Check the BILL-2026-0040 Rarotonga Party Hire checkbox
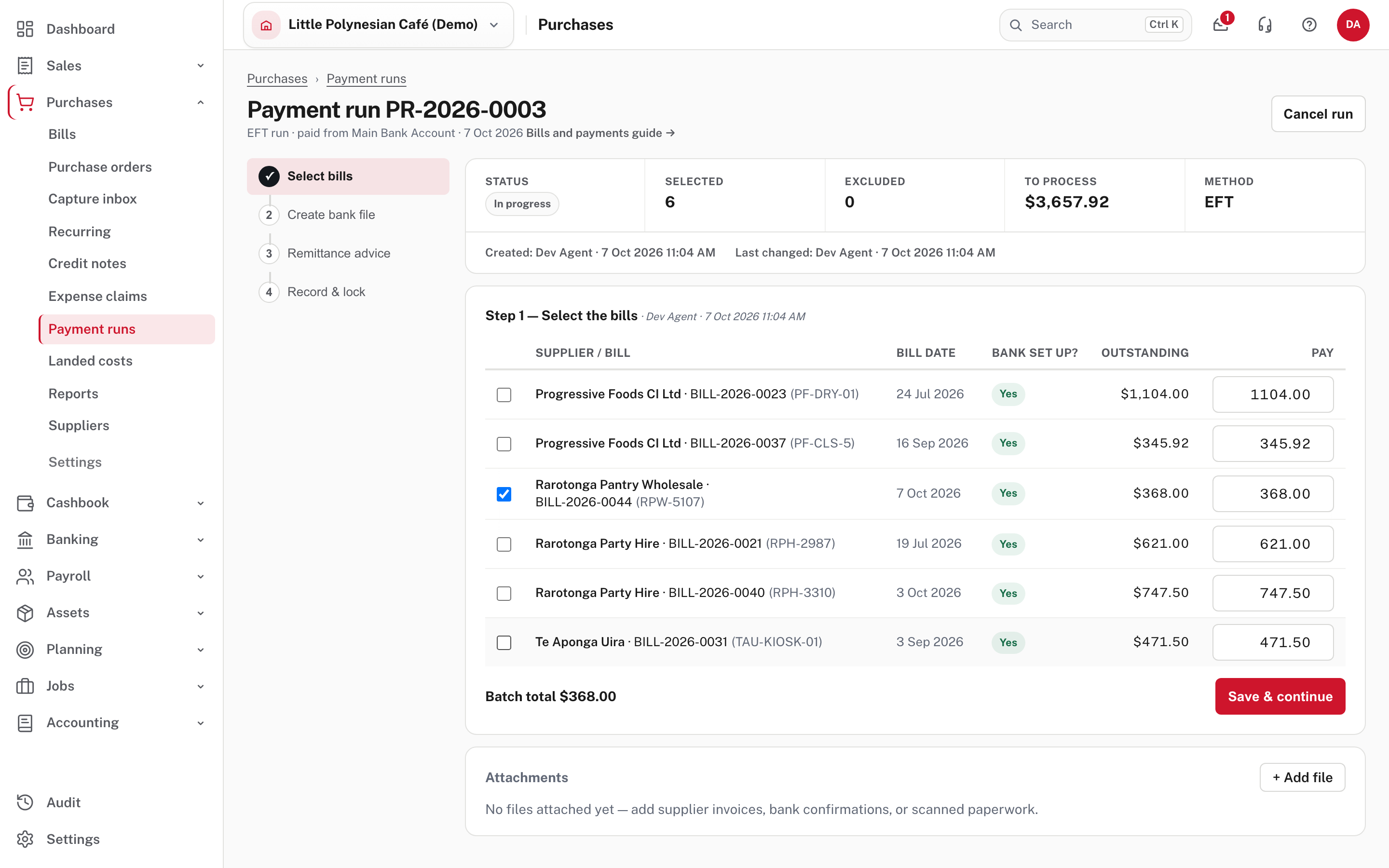 point(504,593)
